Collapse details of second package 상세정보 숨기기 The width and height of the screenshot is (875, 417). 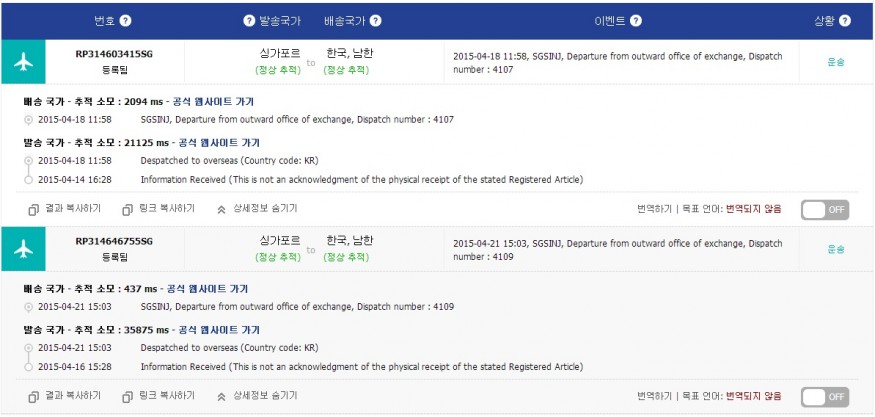coord(257,396)
